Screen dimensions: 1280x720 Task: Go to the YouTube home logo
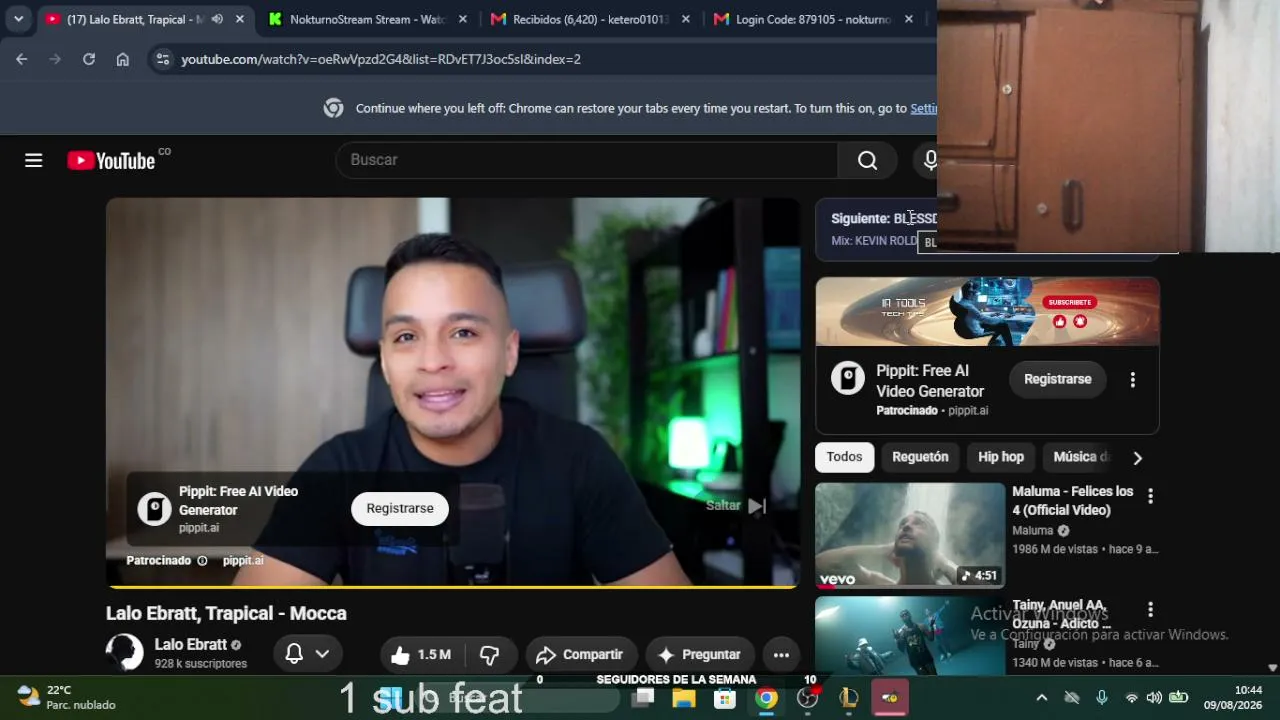pyautogui.click(x=111, y=161)
